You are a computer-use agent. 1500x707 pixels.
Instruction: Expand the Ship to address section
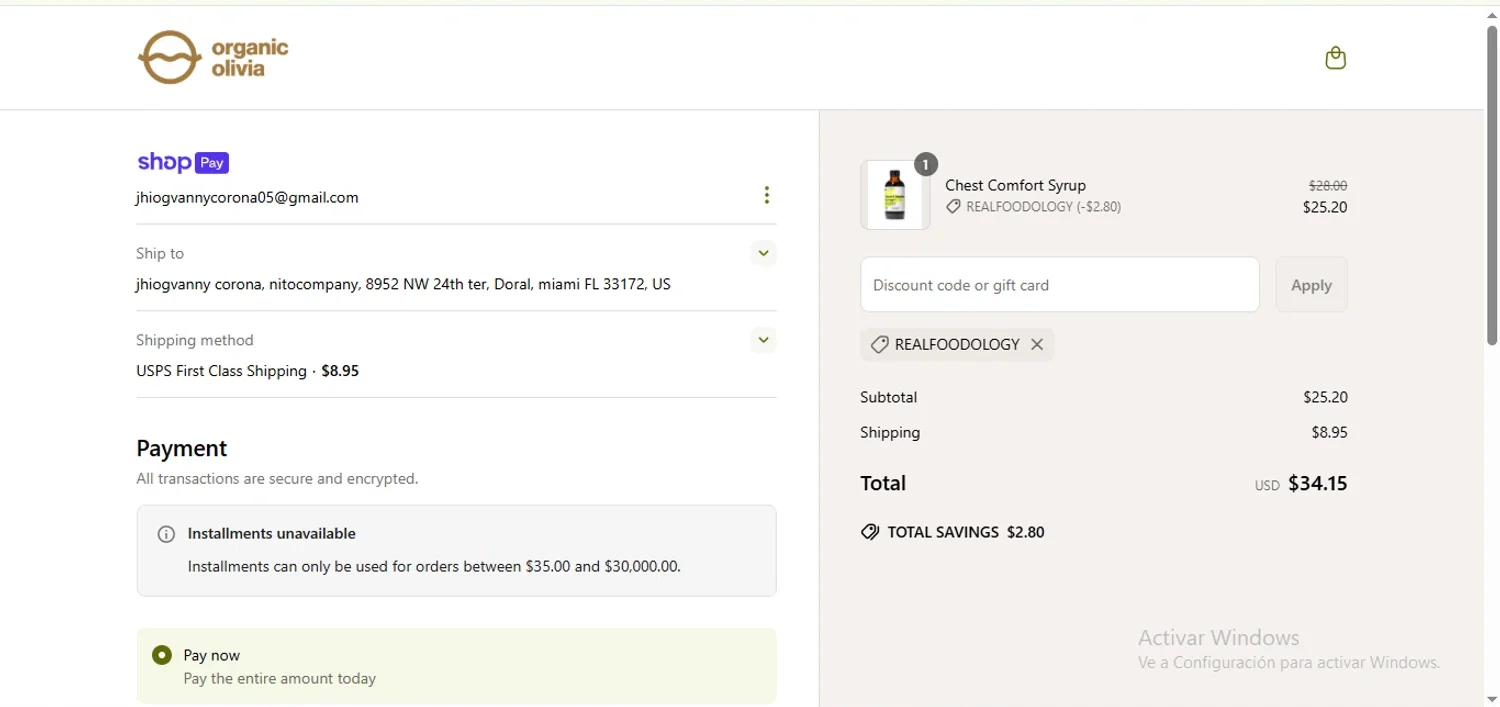pyautogui.click(x=763, y=253)
